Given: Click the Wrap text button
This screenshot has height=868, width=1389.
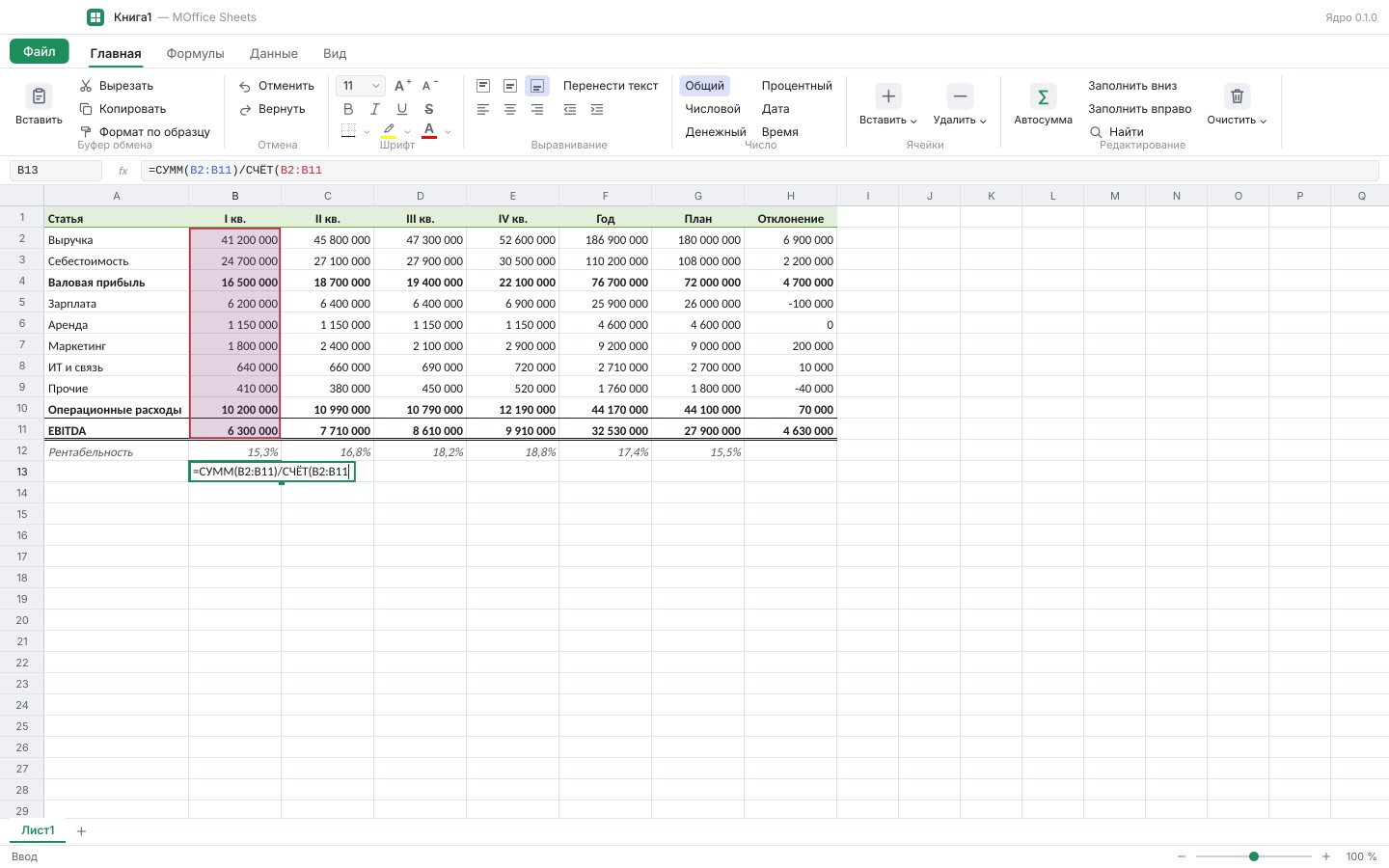Looking at the screenshot, I should point(611,86).
